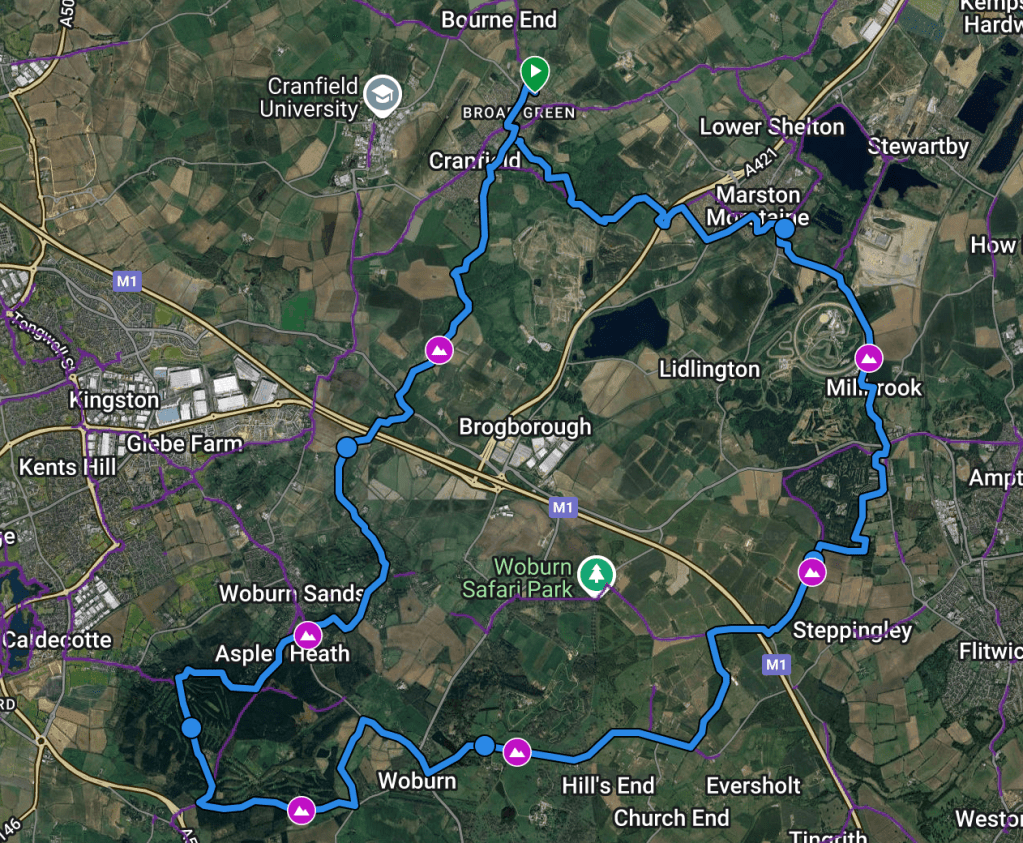This screenshot has width=1023, height=843.
Task: Select blue waypoint dot beside Woburn
Action: [x=485, y=745]
